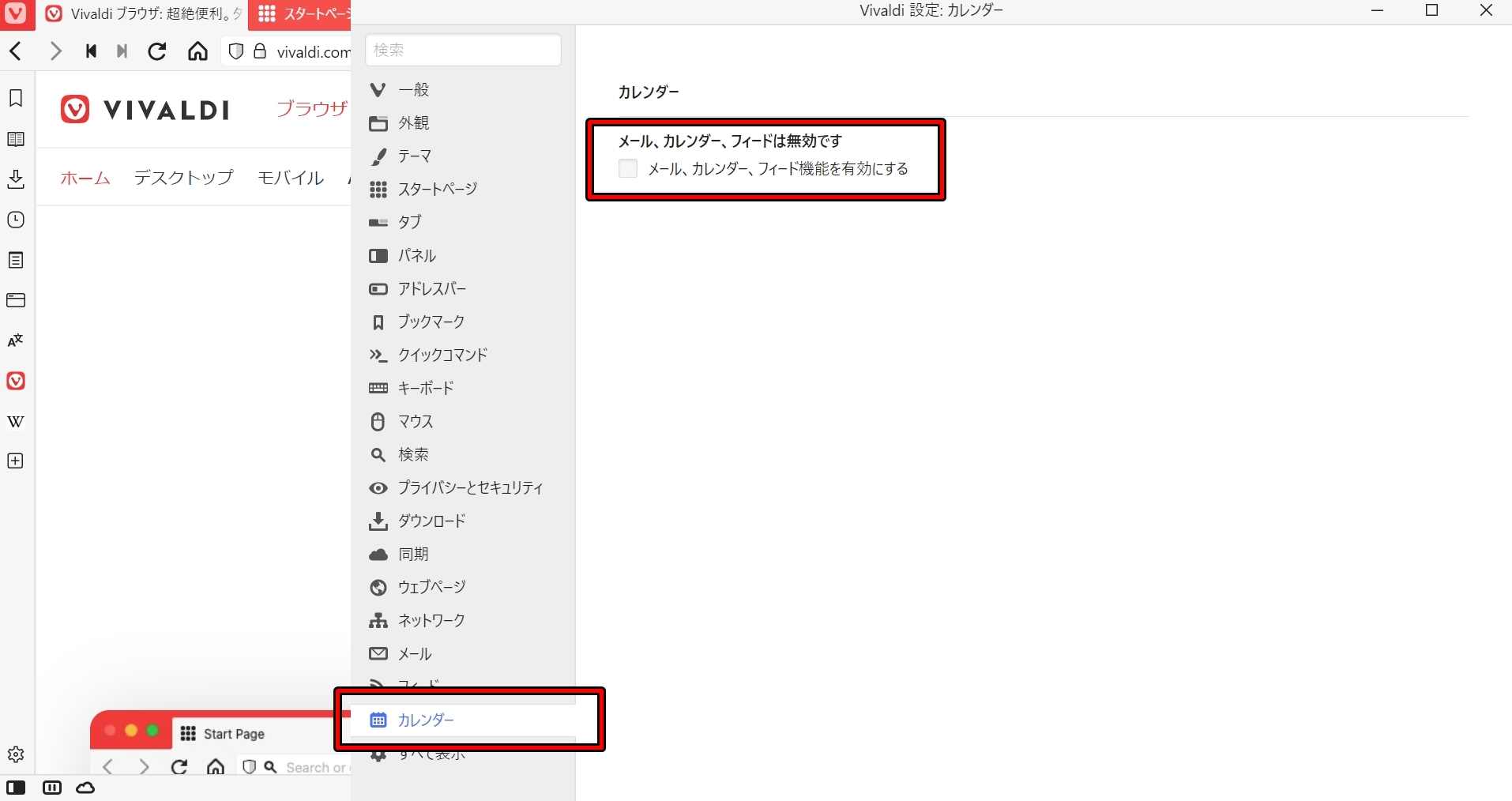View site info via padlock icon
Image resolution: width=1512 pixels, height=801 pixels.
pos(260,51)
